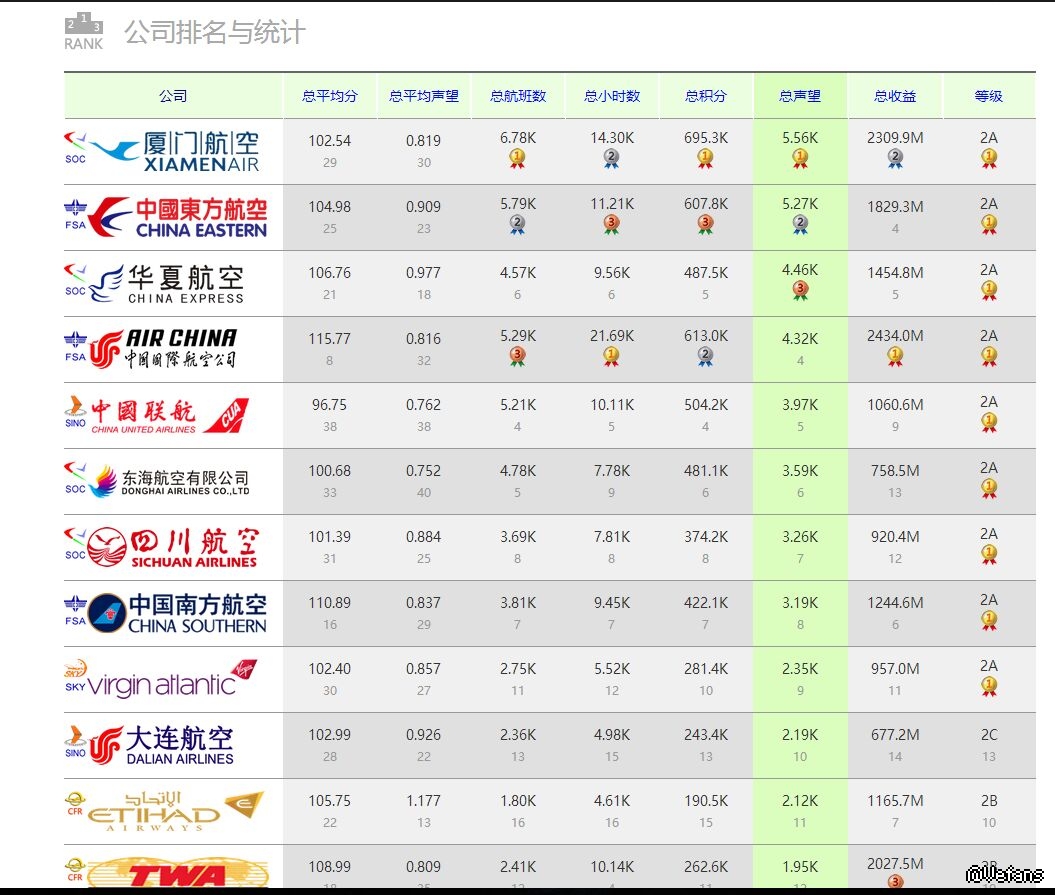Image resolution: width=1055 pixels, height=895 pixels.
Task: Open TWA company logo
Action: (x=178, y=873)
